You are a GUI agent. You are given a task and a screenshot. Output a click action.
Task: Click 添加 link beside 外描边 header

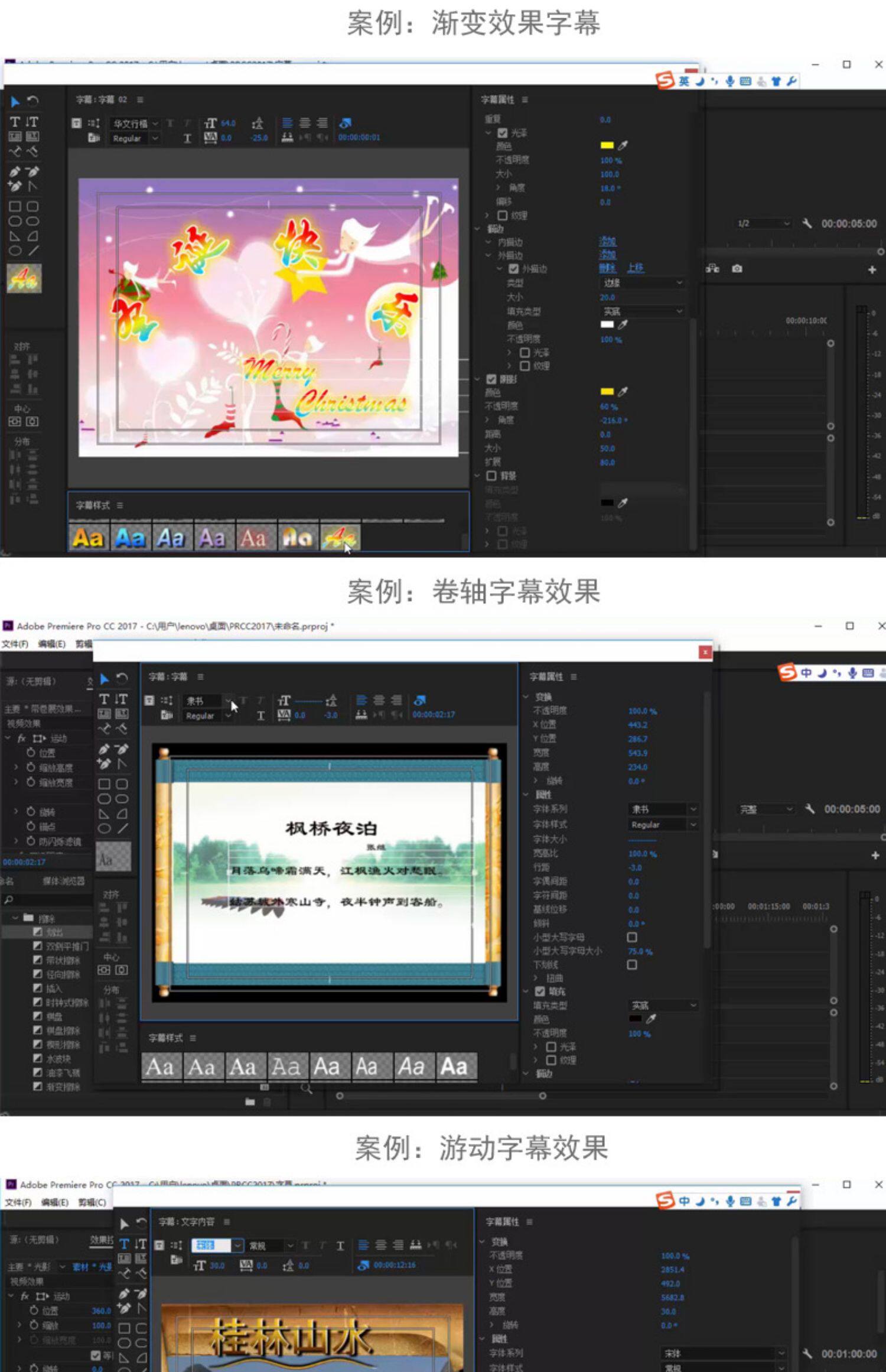point(607,255)
